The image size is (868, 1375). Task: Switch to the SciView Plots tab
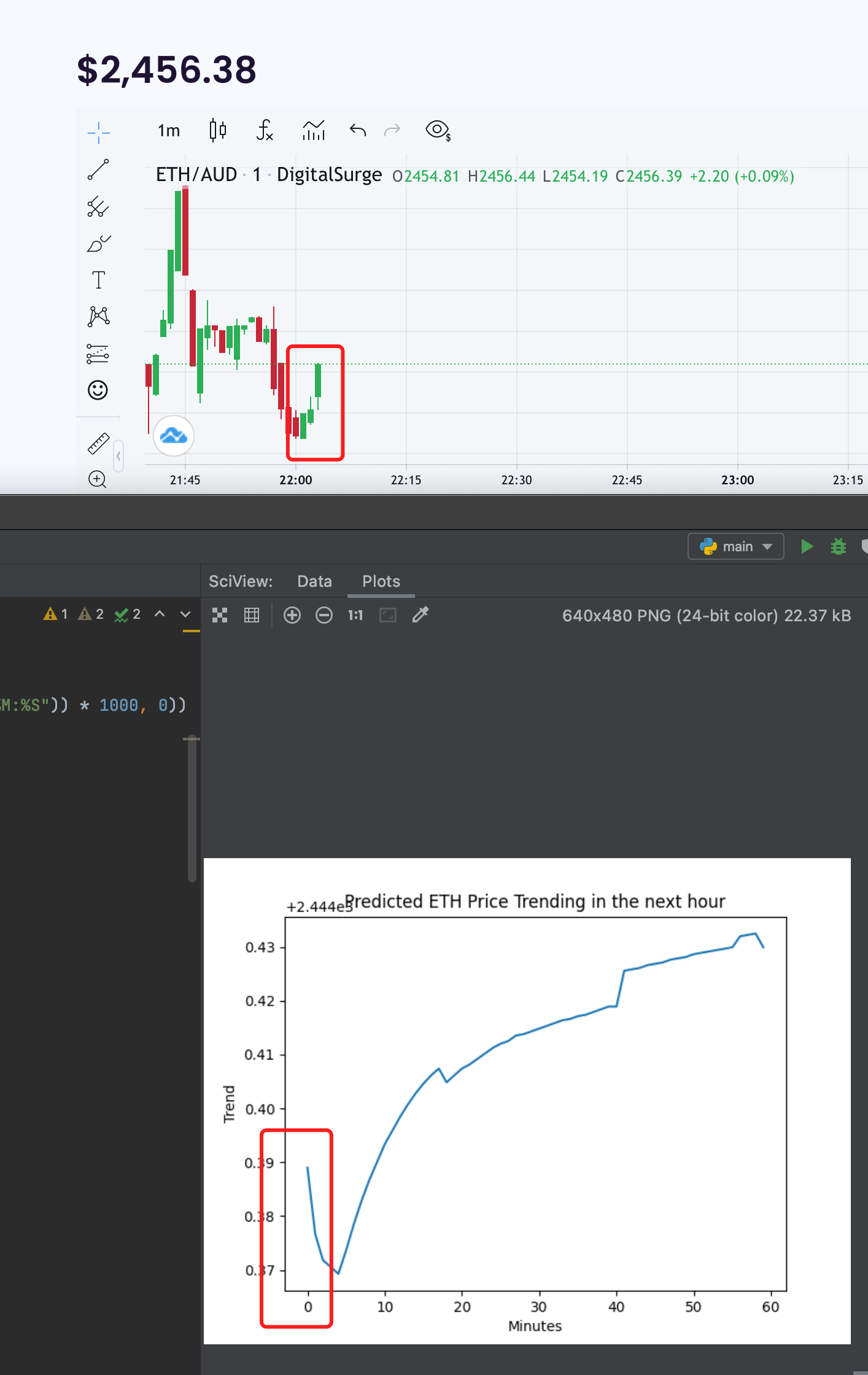381,581
